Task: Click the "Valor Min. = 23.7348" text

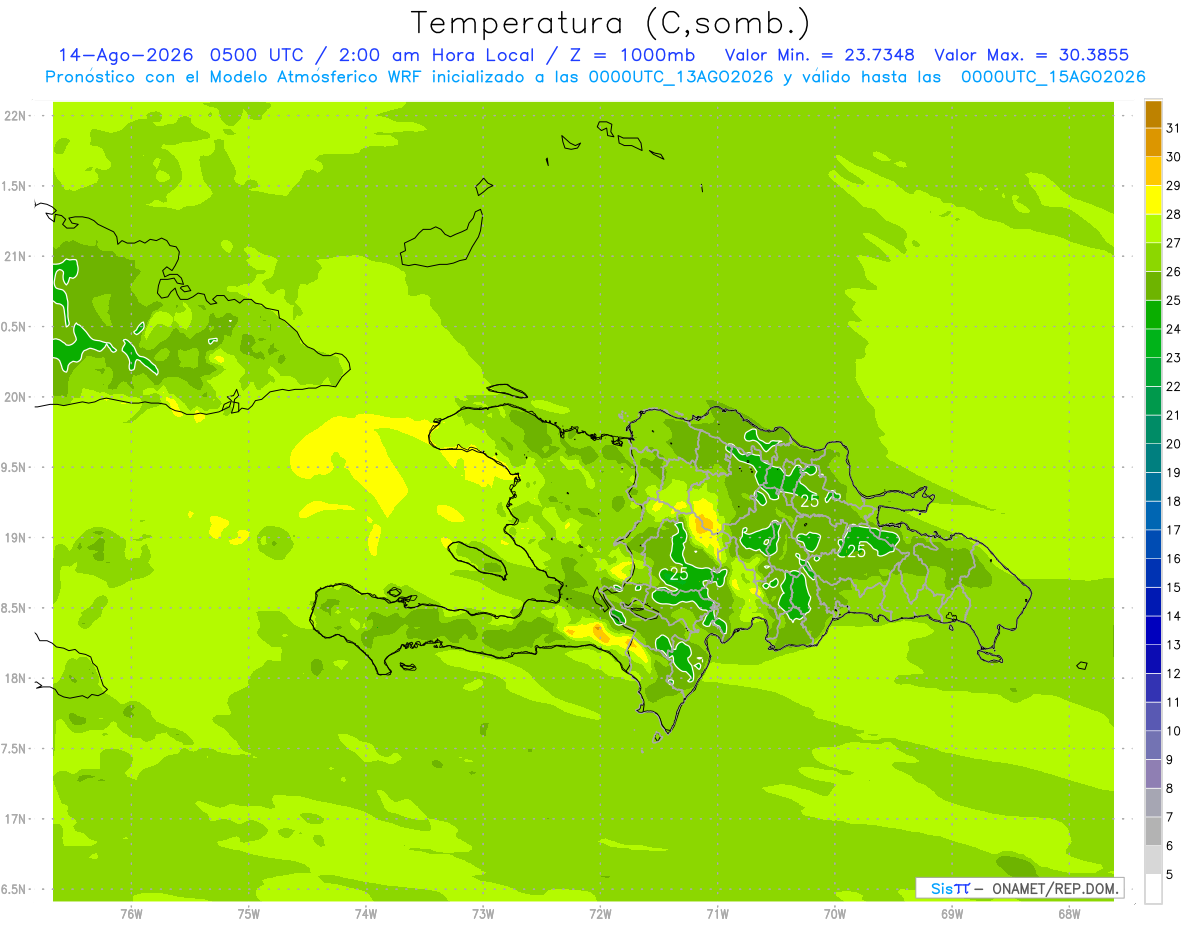Action: tap(819, 55)
